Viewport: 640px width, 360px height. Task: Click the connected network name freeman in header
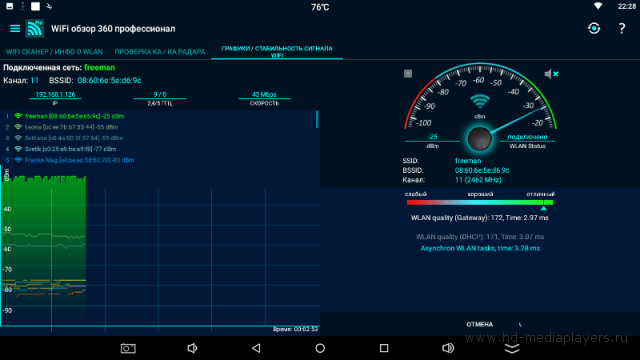100,67
